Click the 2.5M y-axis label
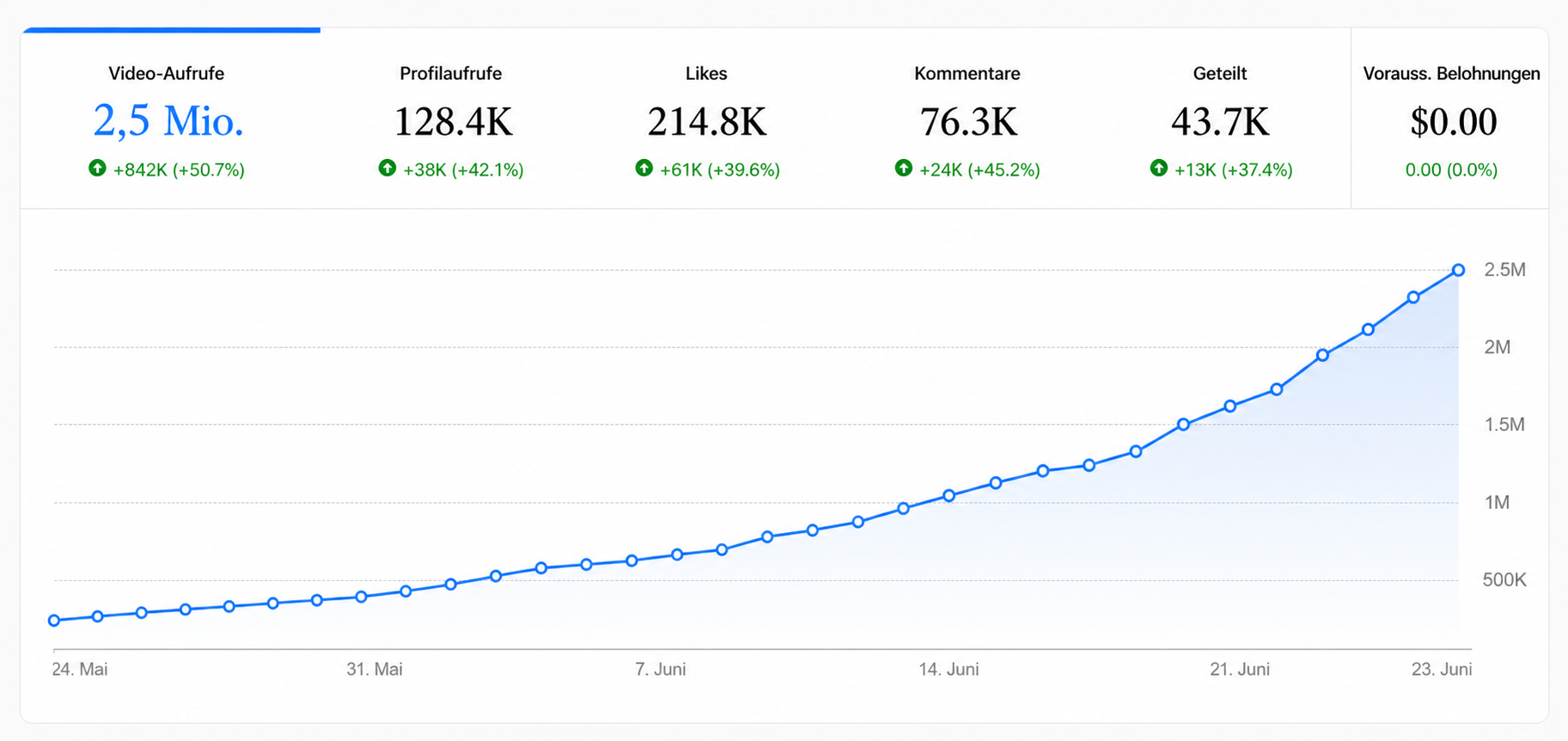The height and width of the screenshot is (741, 1568). point(1504,270)
